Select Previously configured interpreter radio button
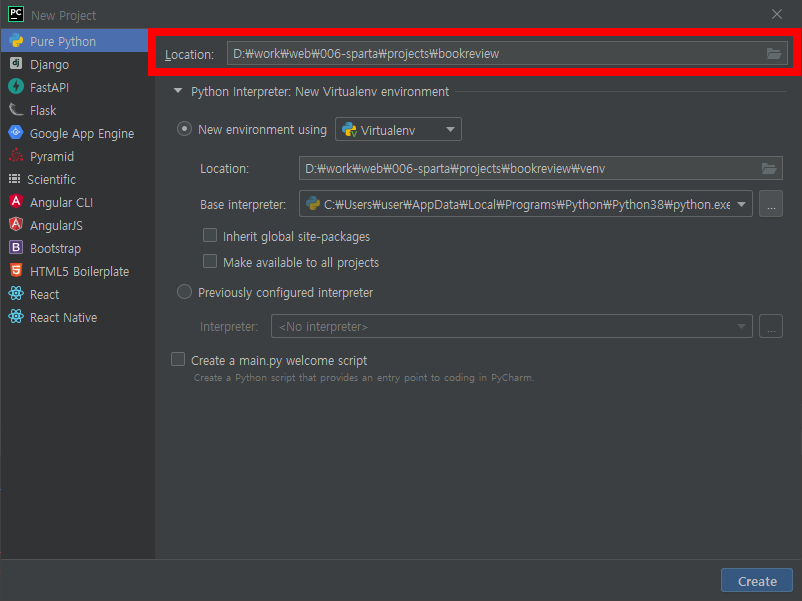The height and width of the screenshot is (601, 802). pyautogui.click(x=184, y=292)
